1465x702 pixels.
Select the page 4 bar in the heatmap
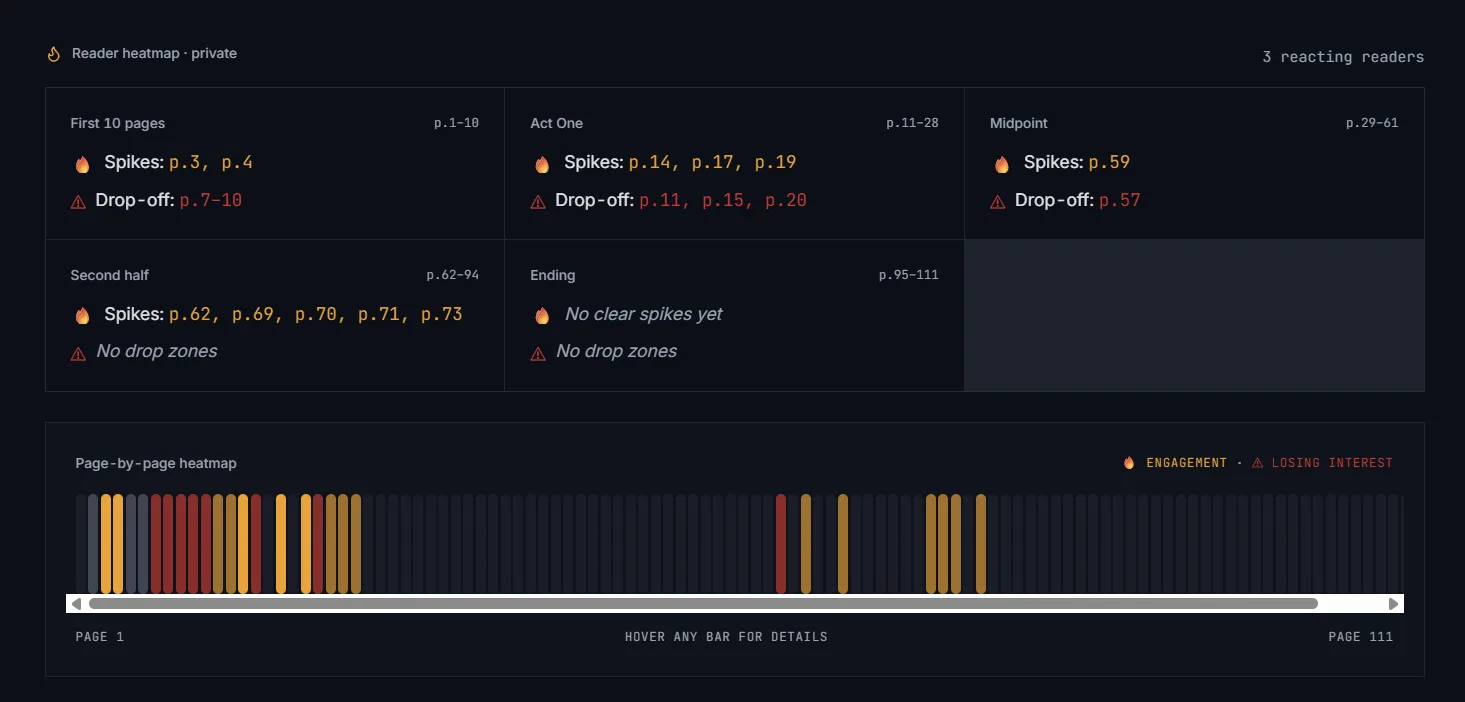pos(118,543)
